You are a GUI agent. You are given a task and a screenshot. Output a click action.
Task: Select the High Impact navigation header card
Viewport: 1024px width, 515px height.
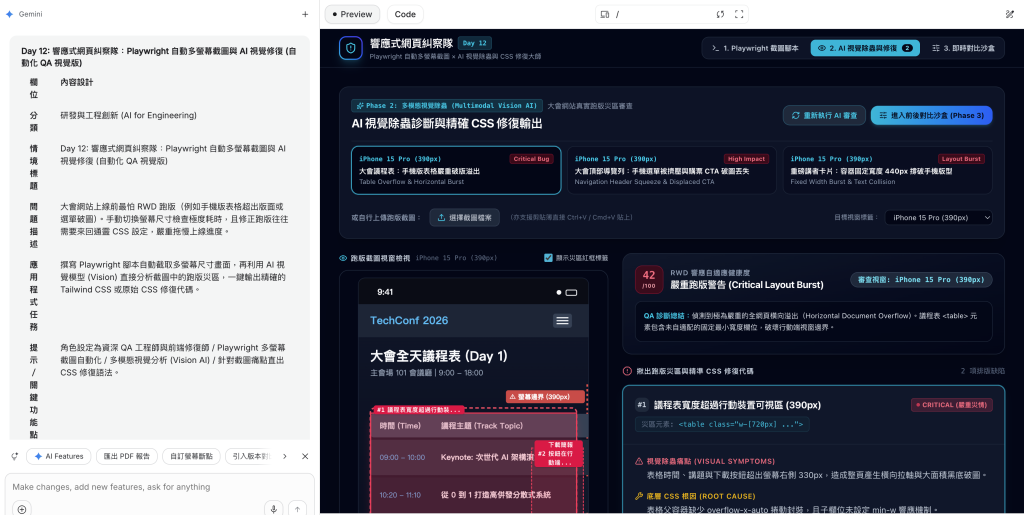[x=671, y=170]
